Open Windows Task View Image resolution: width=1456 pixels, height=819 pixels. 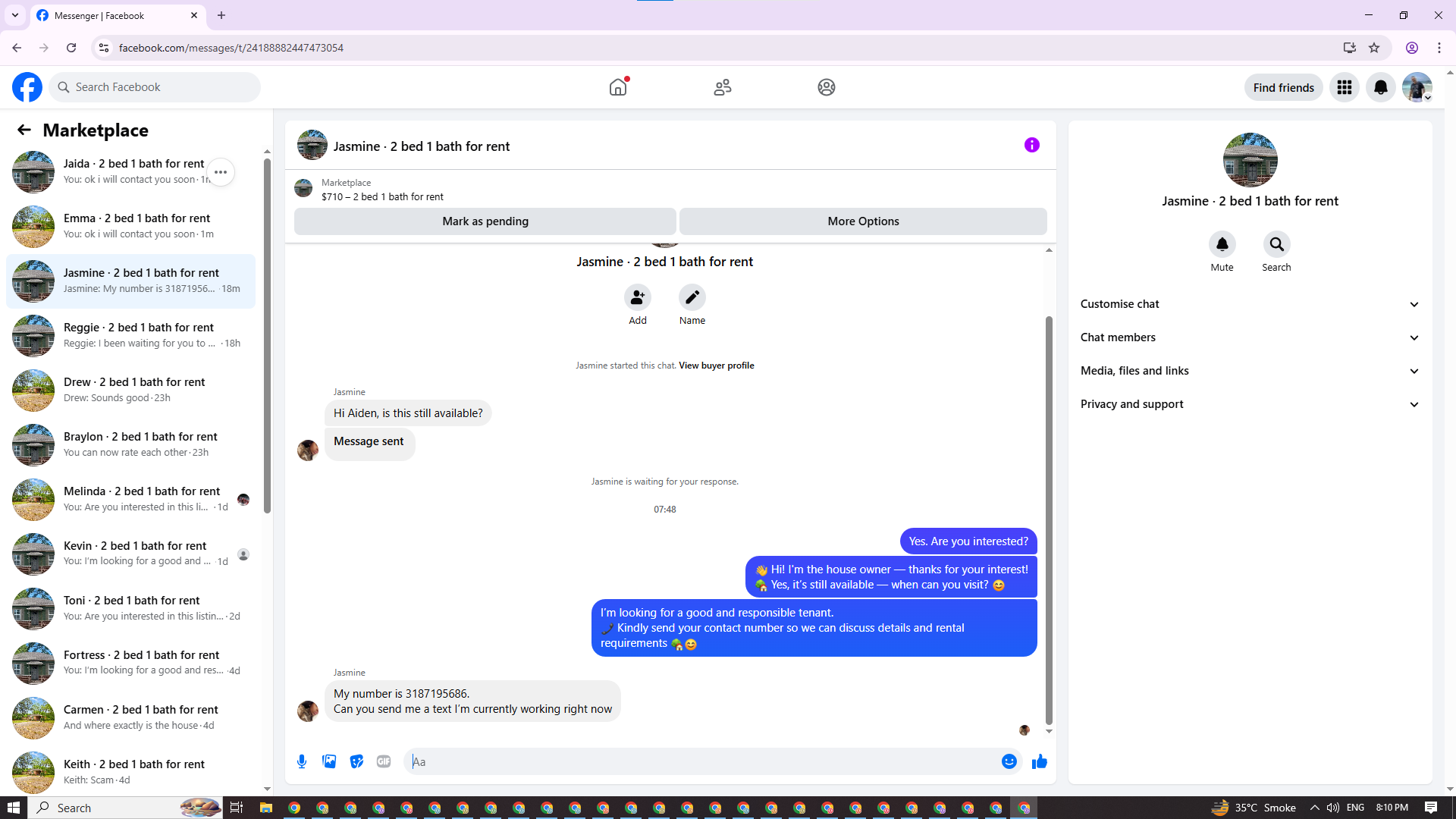tap(237, 808)
